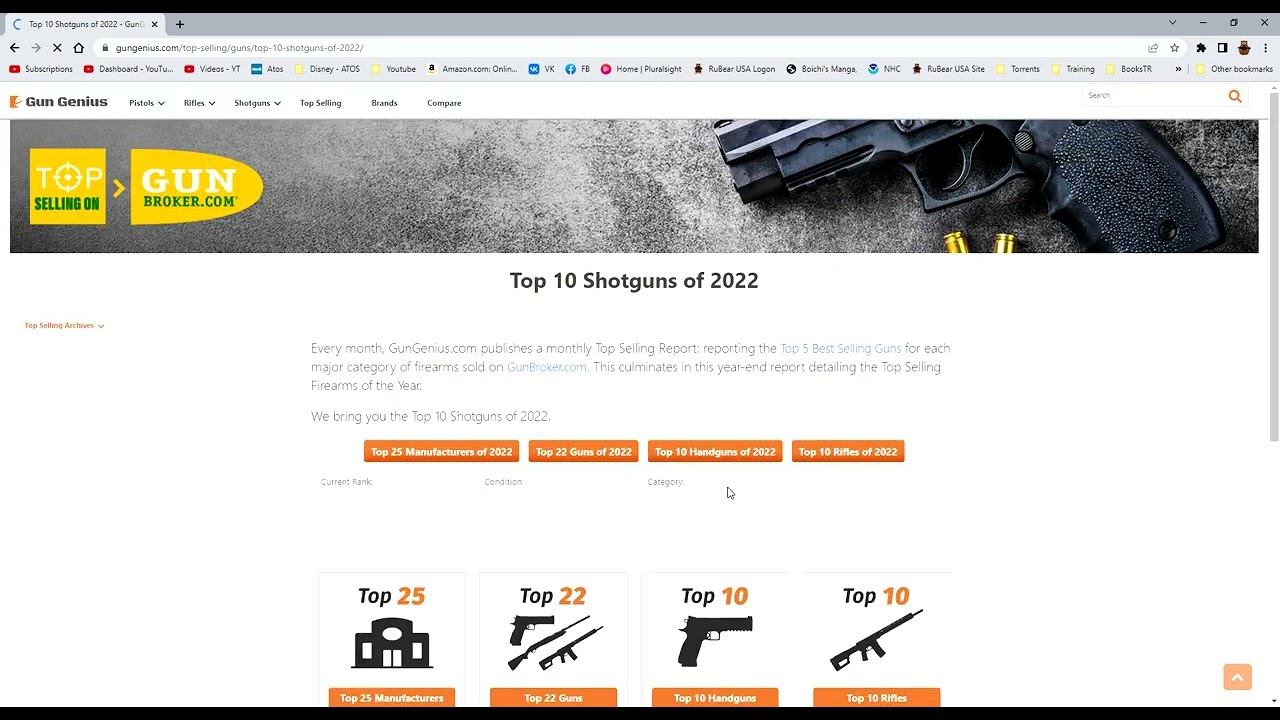Open the Compare menu item
The width and height of the screenshot is (1280, 720).
click(x=444, y=103)
